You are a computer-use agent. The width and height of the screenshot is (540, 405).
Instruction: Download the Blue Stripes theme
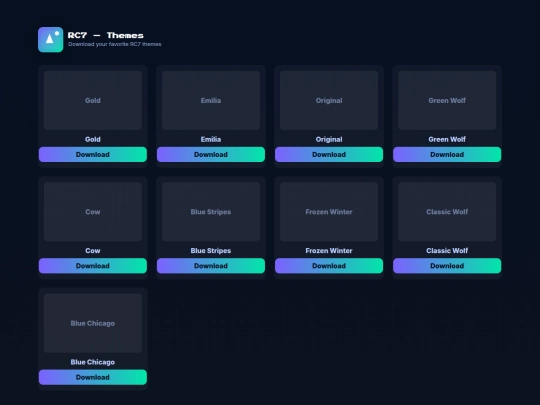tap(211, 266)
